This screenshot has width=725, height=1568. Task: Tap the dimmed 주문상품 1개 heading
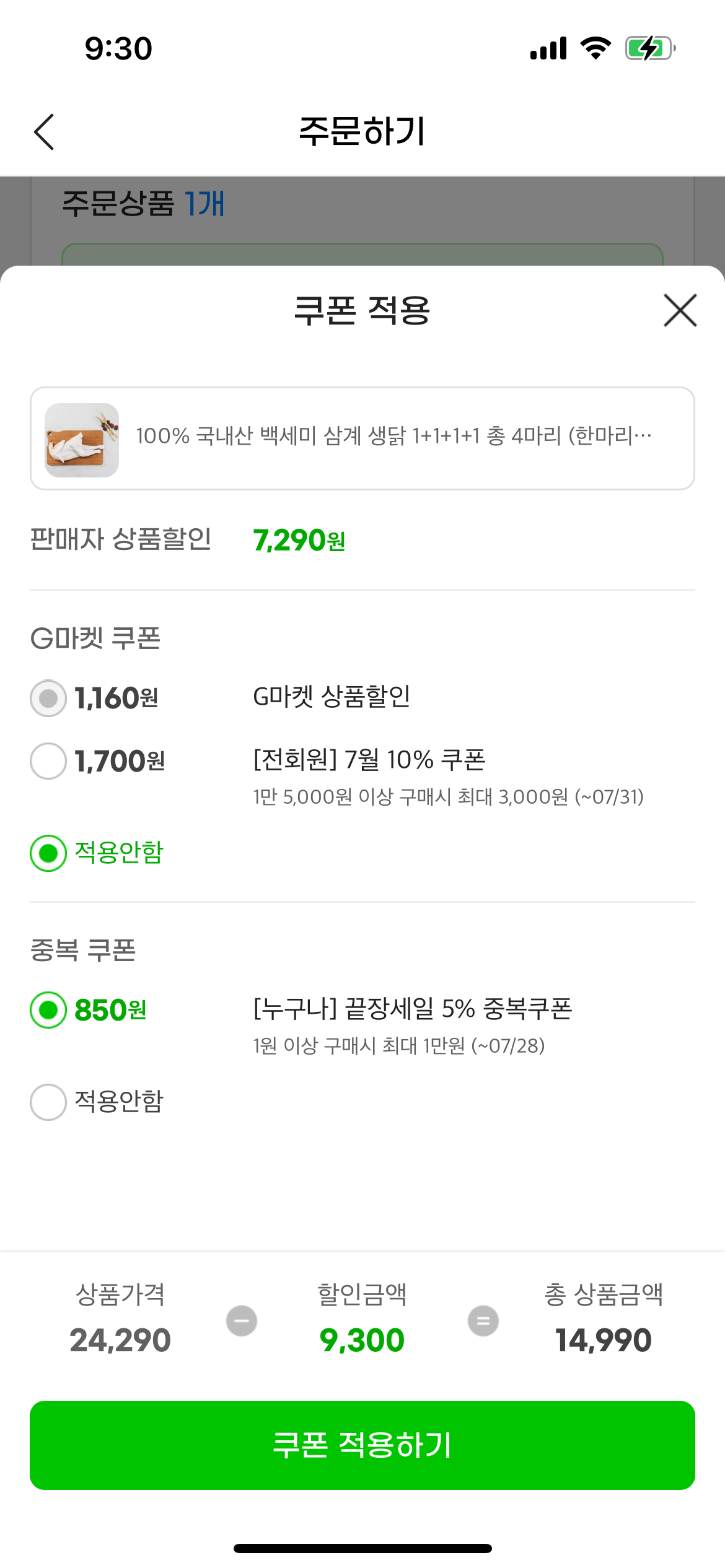point(143,204)
